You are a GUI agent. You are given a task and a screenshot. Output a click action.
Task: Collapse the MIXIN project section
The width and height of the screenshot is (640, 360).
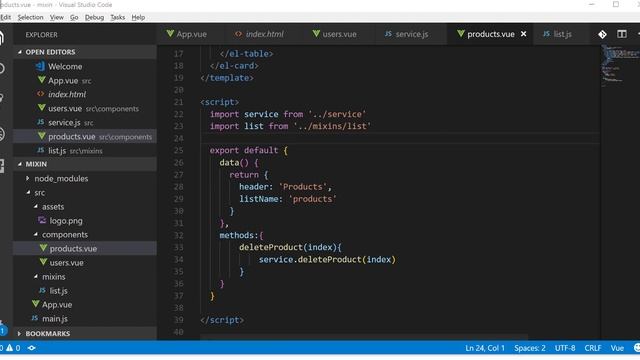(20, 164)
